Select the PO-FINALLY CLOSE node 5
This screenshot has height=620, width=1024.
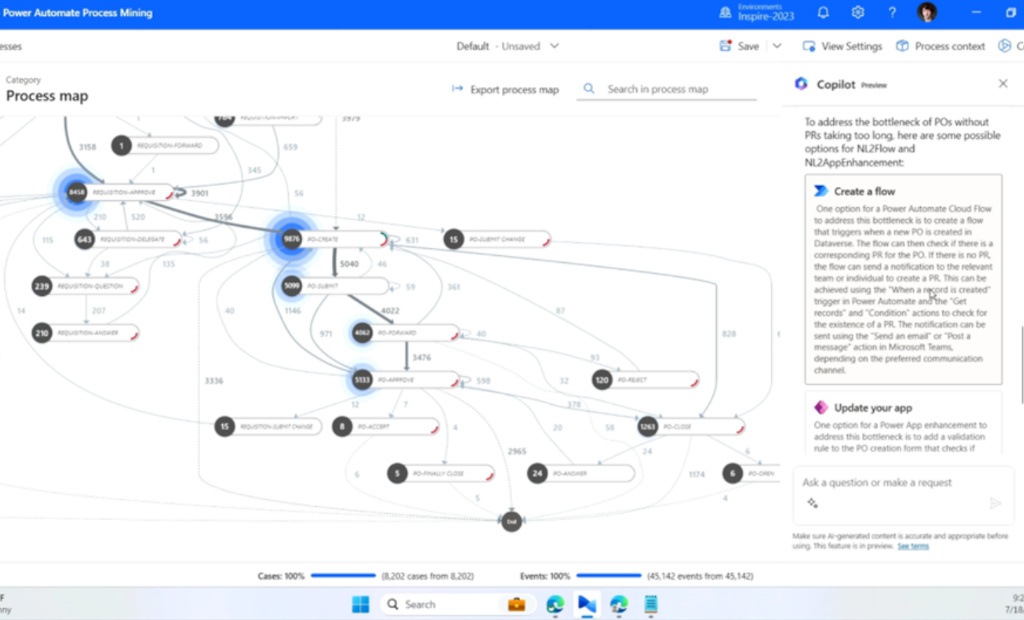(x=441, y=473)
